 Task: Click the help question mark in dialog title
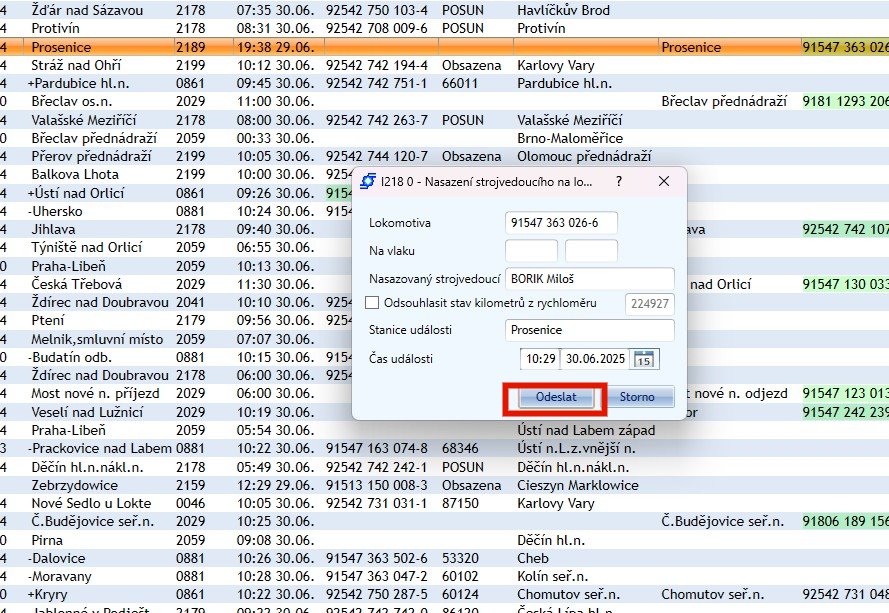tap(618, 182)
